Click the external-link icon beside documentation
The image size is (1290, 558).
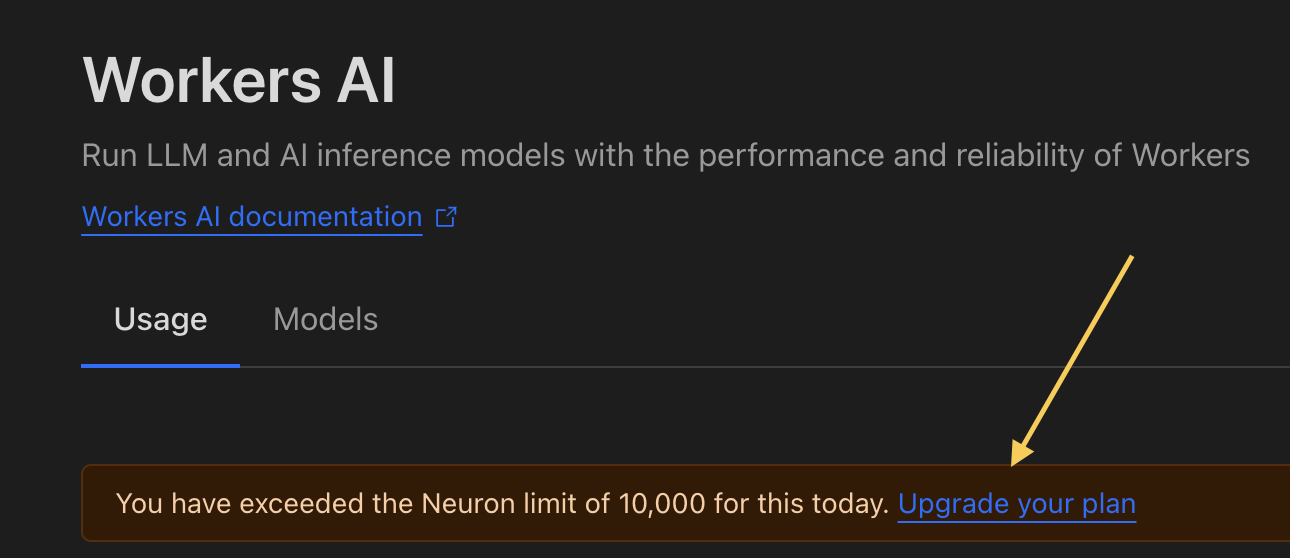pyautogui.click(x=447, y=217)
